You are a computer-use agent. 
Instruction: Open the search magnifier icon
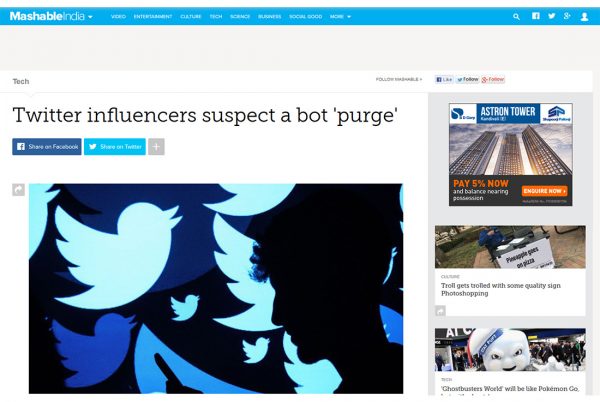click(516, 16)
